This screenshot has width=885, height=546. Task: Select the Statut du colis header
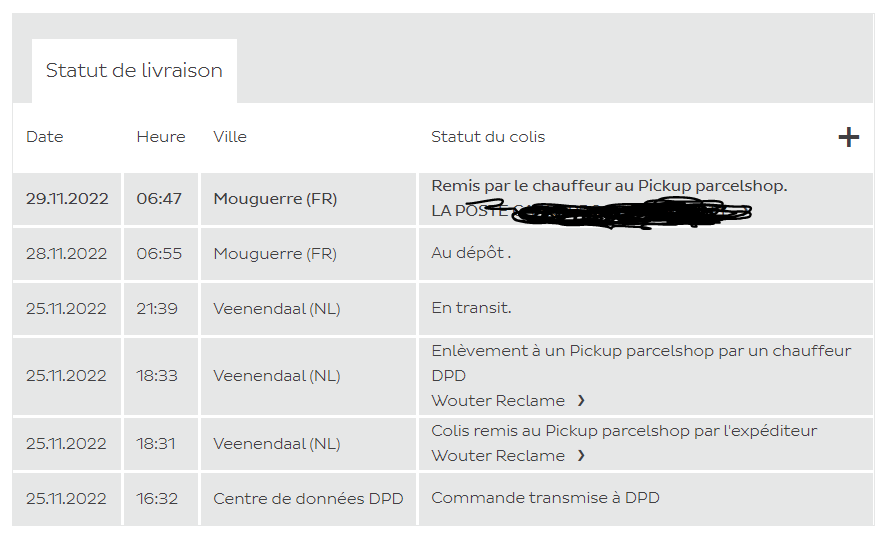[x=488, y=137]
